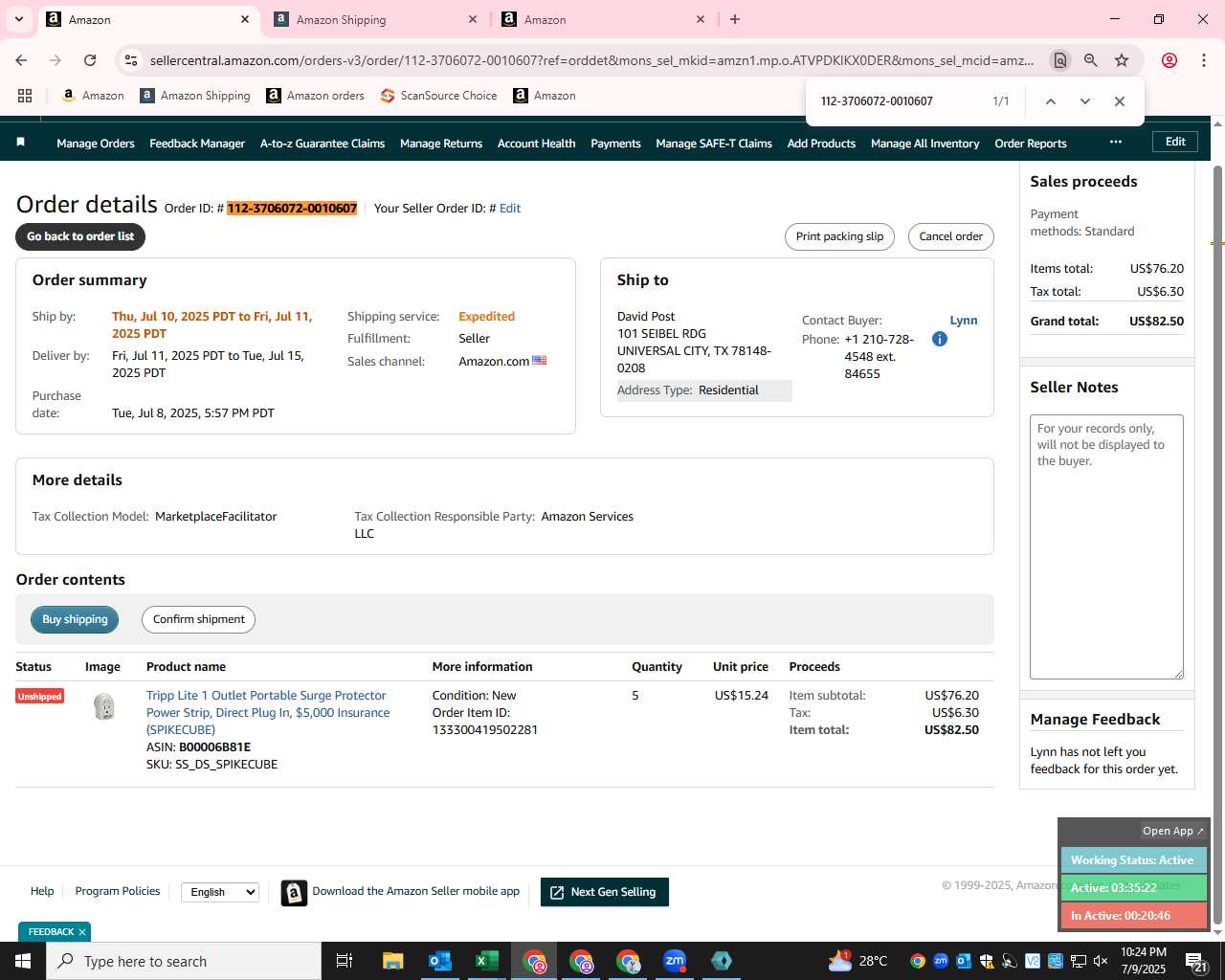This screenshot has width=1225, height=980.
Task: Edit Your Seller Order ID link
Action: 510,208
